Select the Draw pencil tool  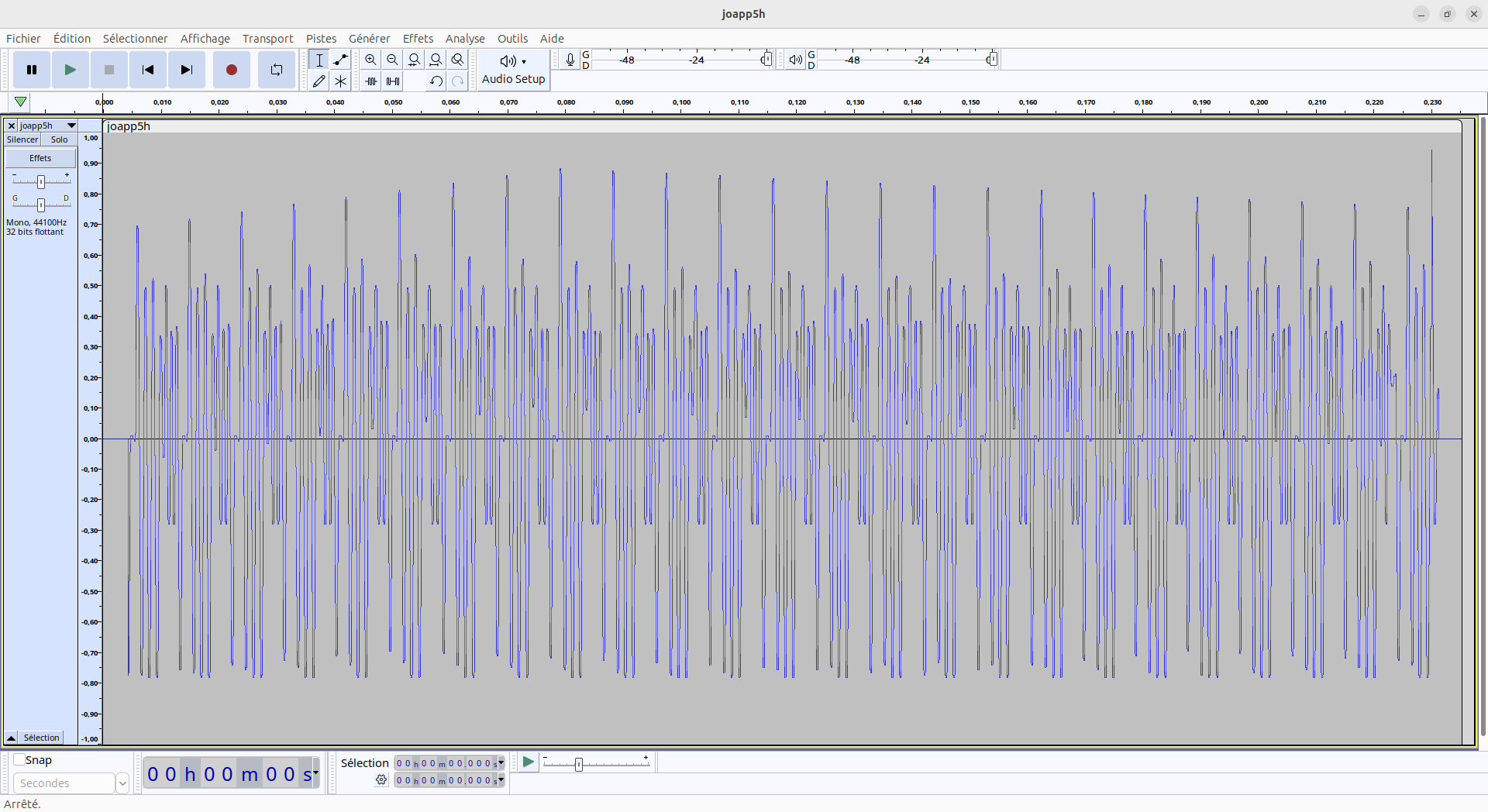(x=319, y=81)
